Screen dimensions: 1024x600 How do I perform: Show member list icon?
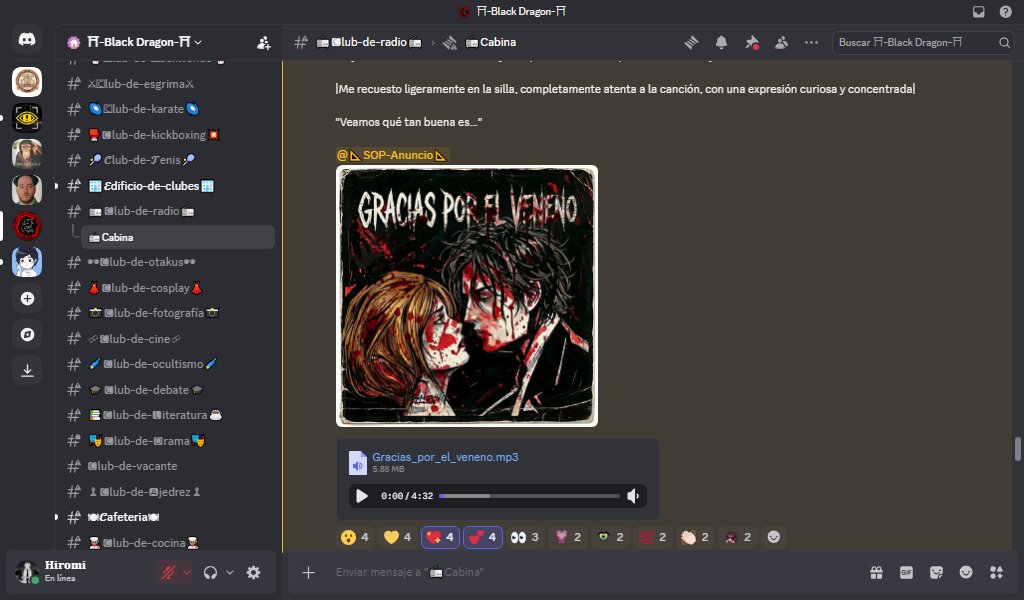(x=781, y=42)
